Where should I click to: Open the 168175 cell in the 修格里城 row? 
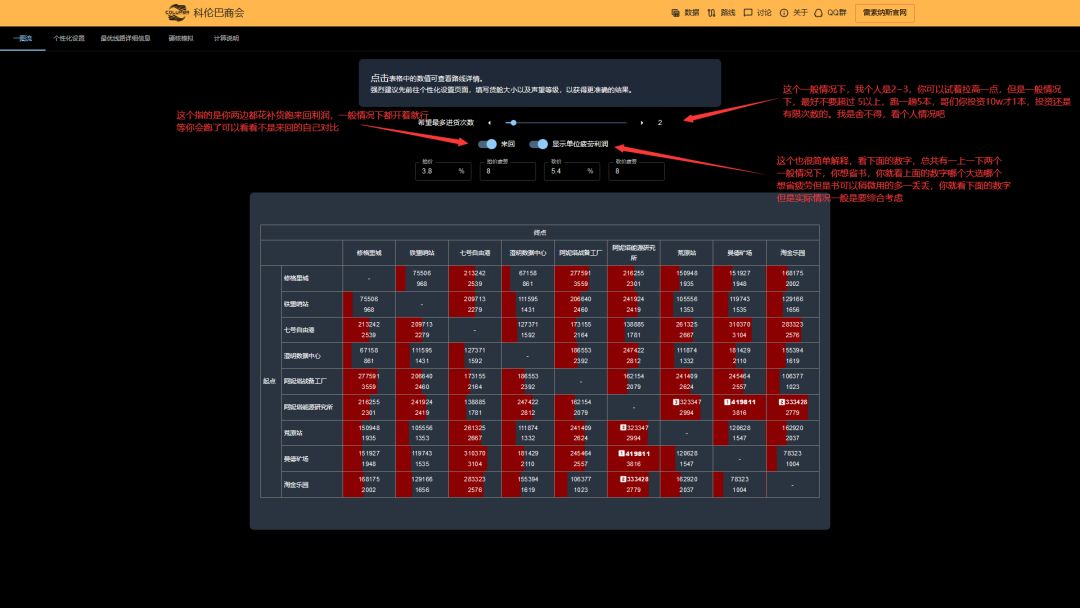pyautogui.click(x=793, y=278)
